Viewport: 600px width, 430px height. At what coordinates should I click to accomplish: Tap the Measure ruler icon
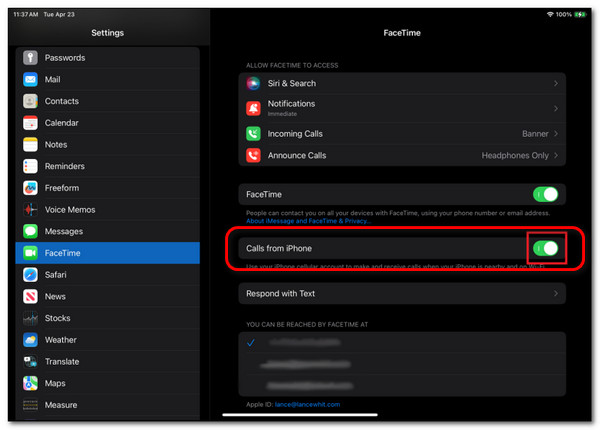(x=30, y=405)
